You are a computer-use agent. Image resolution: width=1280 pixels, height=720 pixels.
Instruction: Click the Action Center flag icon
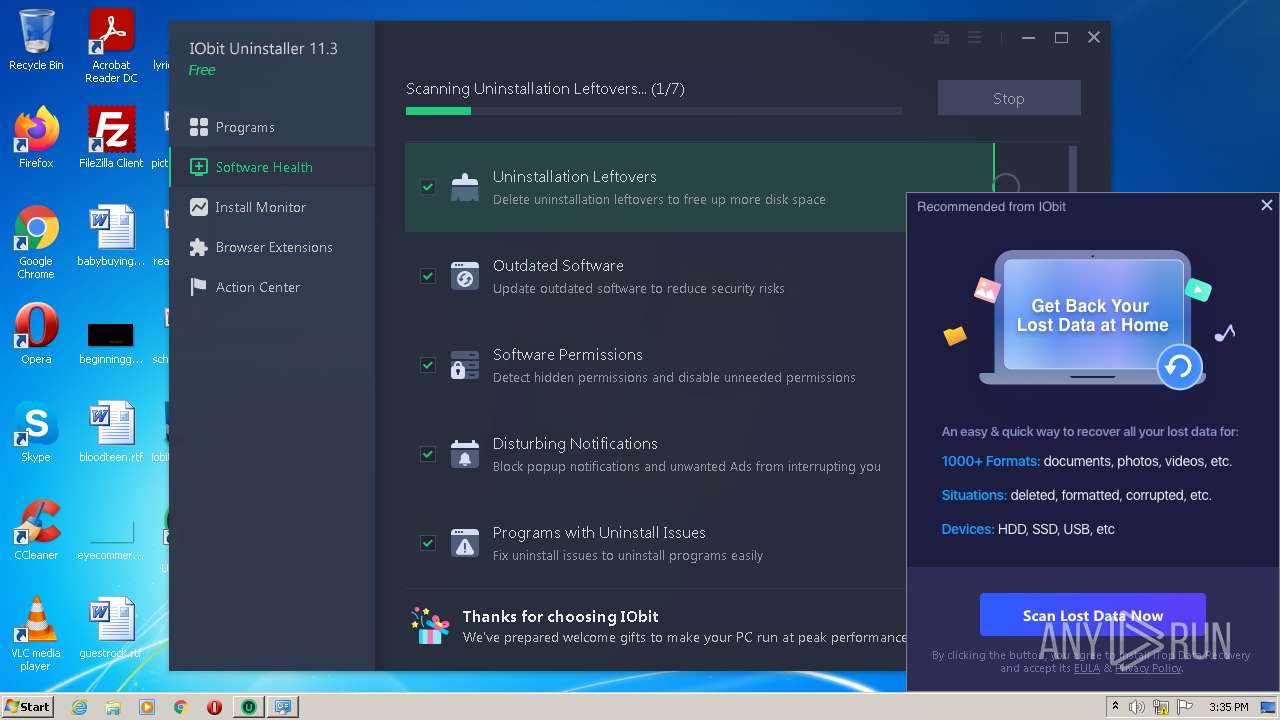point(198,287)
